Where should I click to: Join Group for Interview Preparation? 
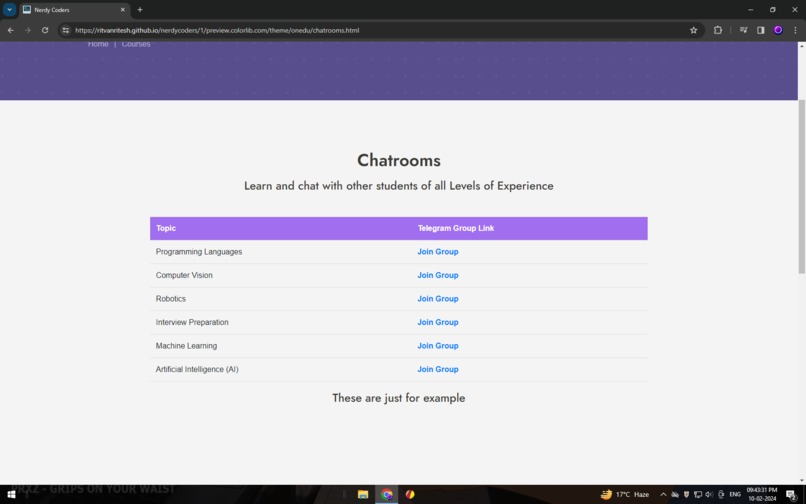point(437,322)
